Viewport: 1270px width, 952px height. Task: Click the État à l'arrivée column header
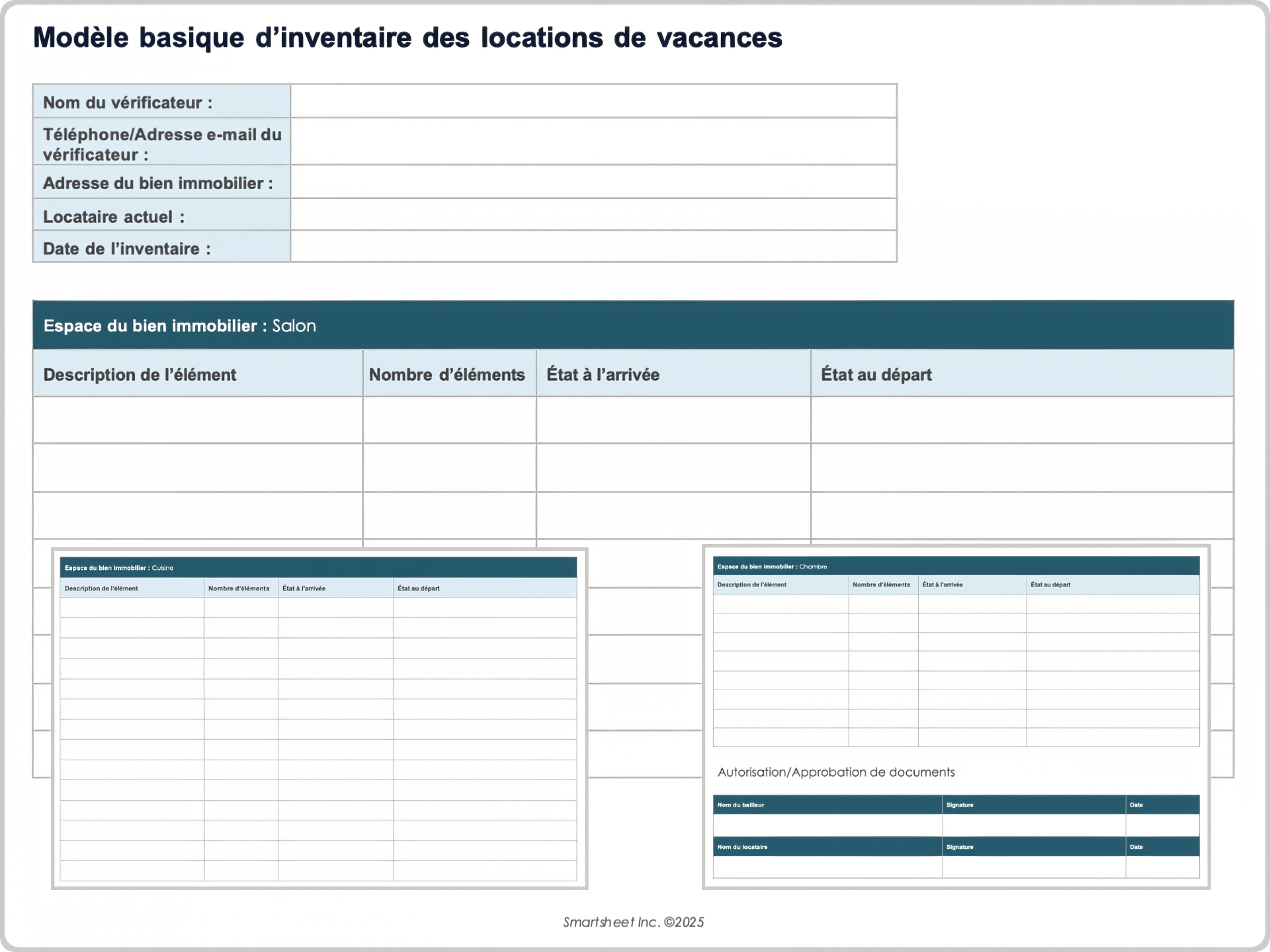pyautogui.click(x=603, y=375)
